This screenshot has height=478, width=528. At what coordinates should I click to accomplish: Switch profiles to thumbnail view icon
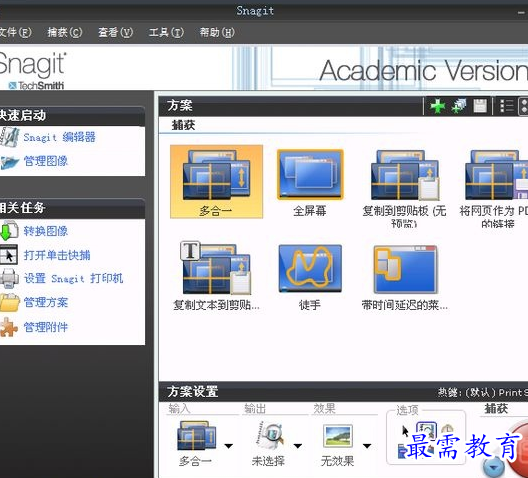click(523, 106)
